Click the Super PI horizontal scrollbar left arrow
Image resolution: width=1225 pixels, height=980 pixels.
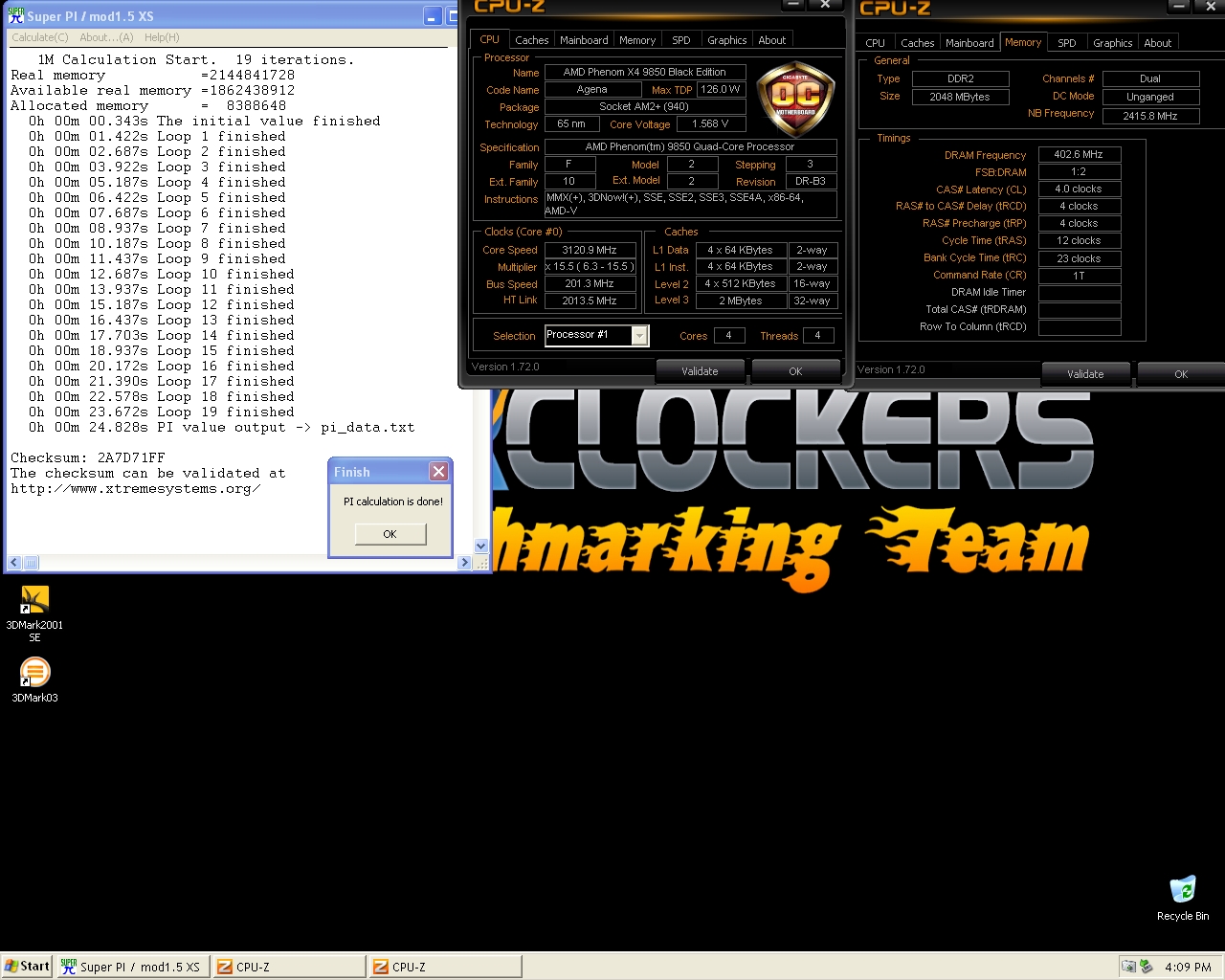[14, 563]
